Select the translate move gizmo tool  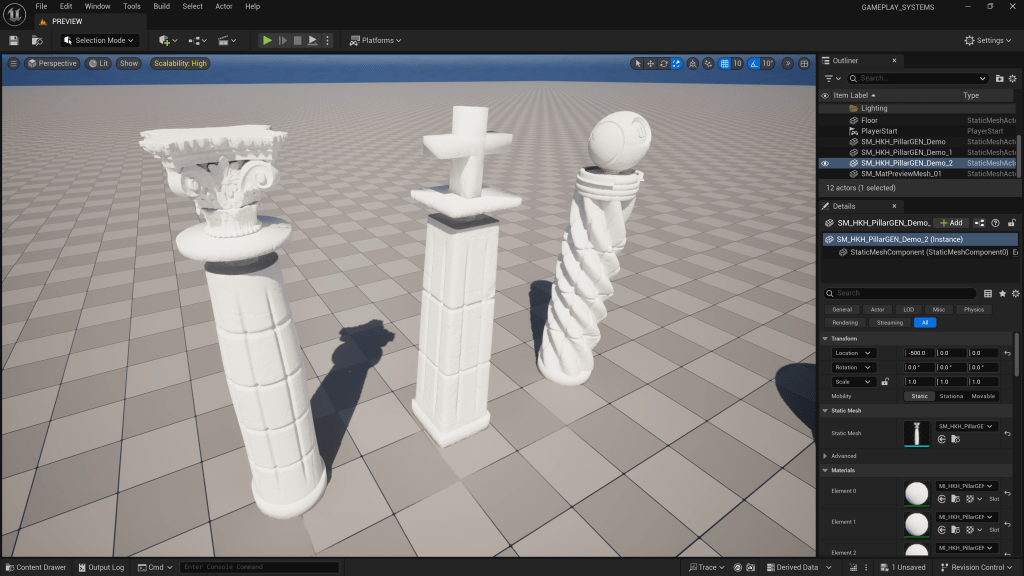650,63
